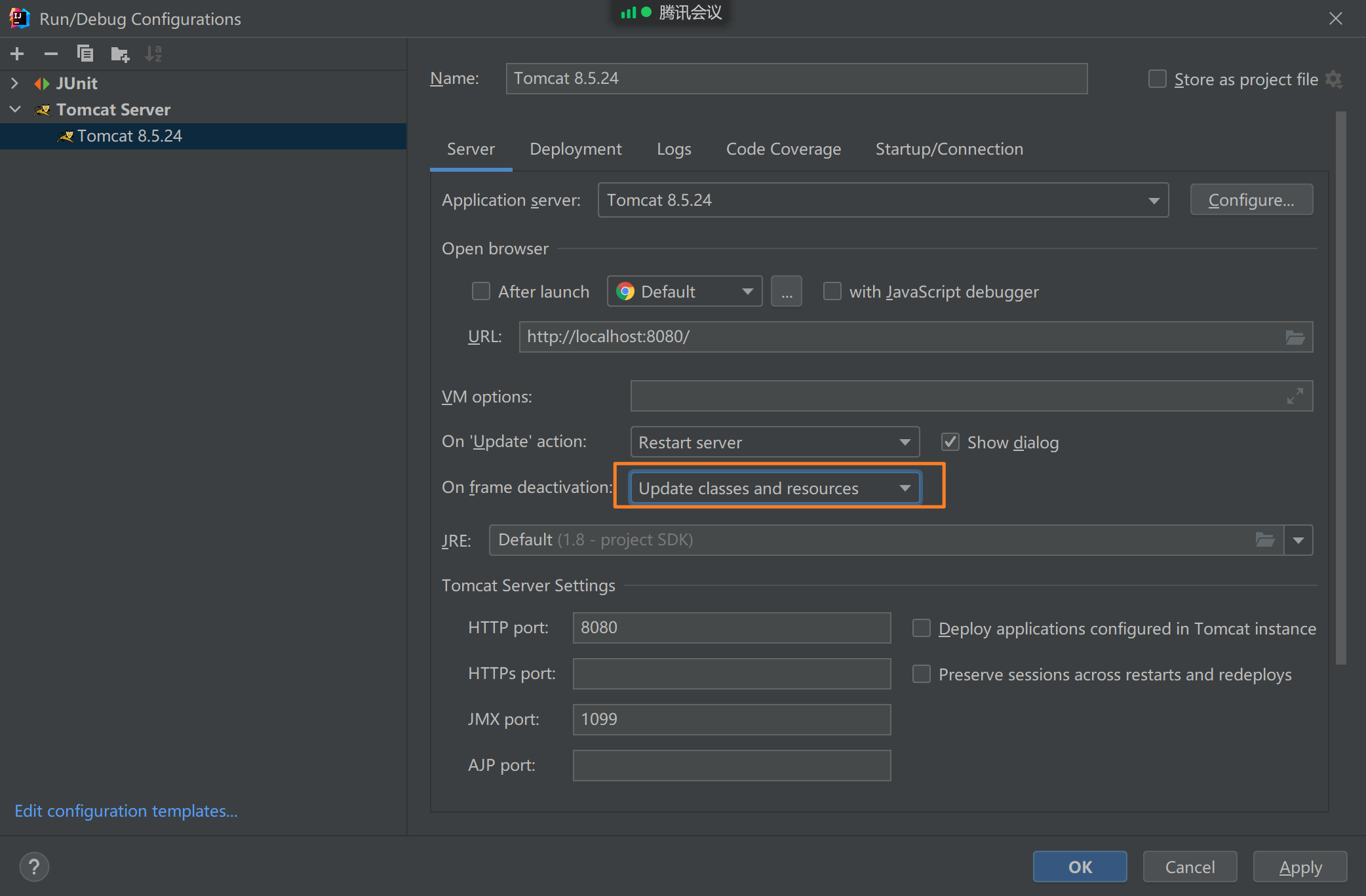The image size is (1366, 896).
Task: Open the Startup/Connection tab
Action: [949, 149]
